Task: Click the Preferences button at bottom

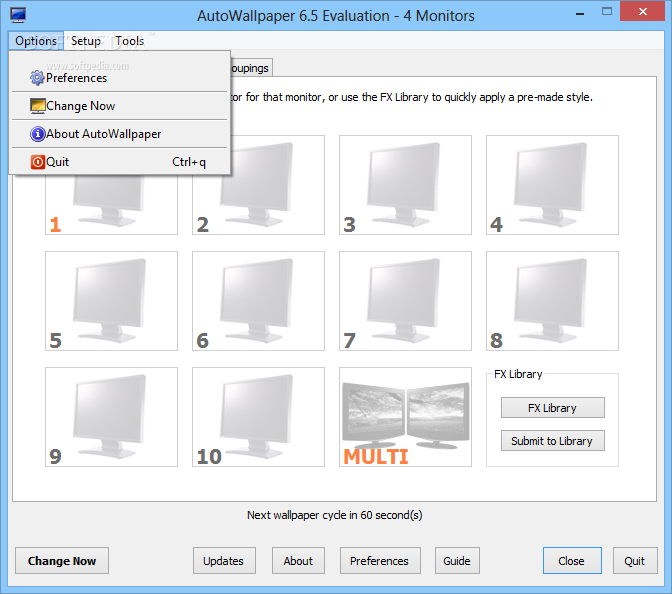Action: pos(380,561)
